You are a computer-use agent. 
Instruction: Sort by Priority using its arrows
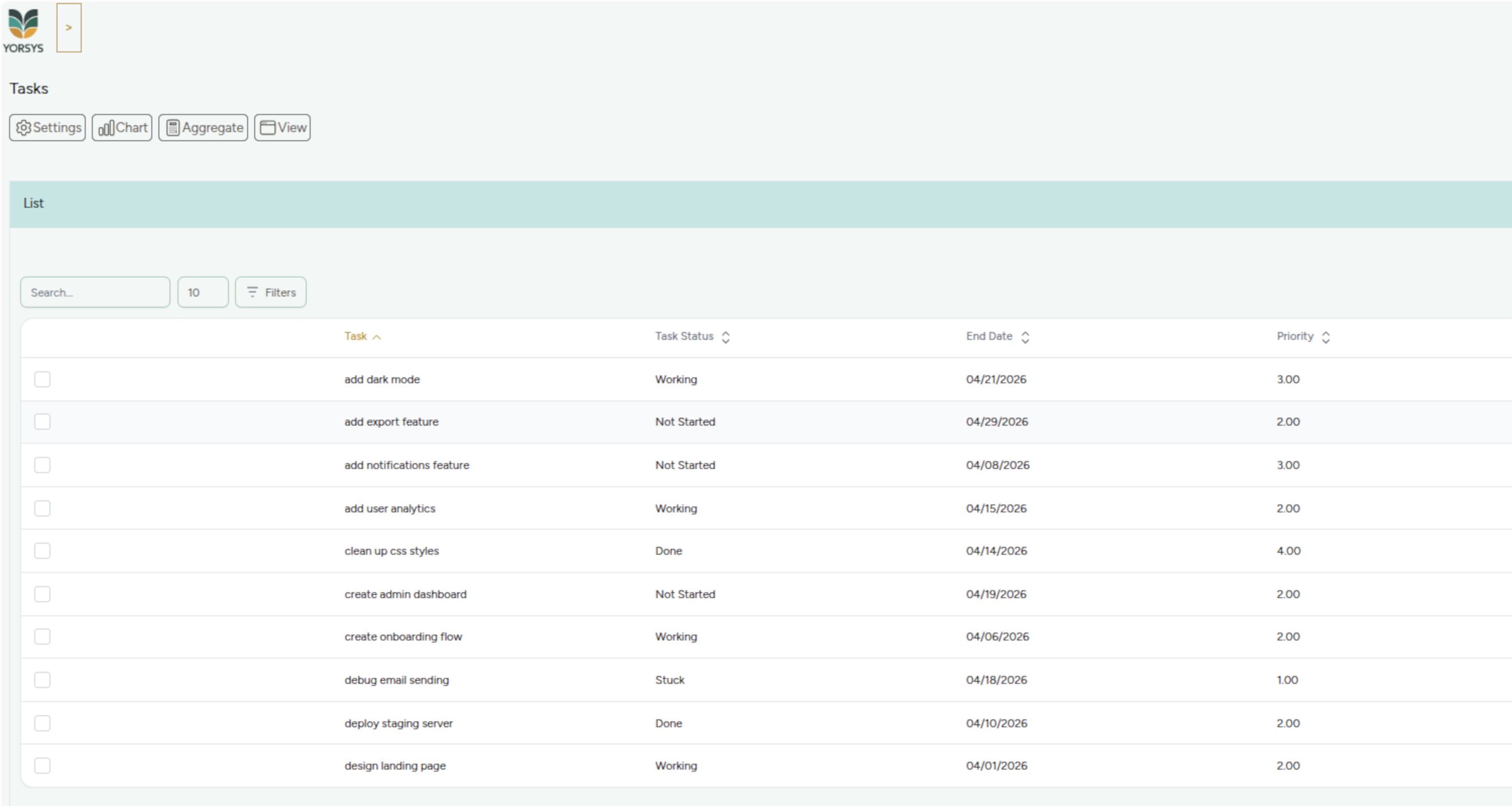pyautogui.click(x=1326, y=337)
